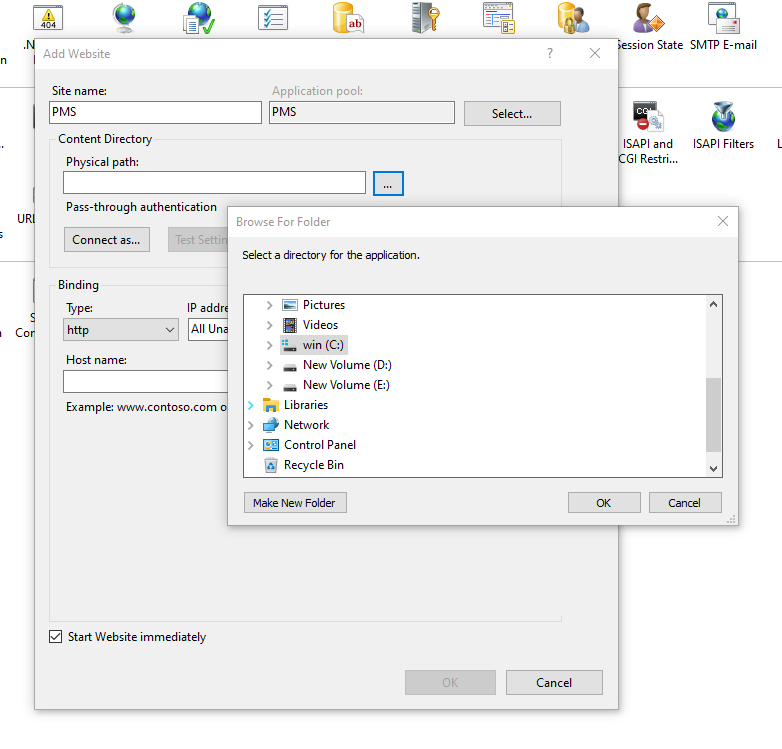The width and height of the screenshot is (782, 749).
Task: Open the binding Type dropdown showing http
Action: click(121, 329)
